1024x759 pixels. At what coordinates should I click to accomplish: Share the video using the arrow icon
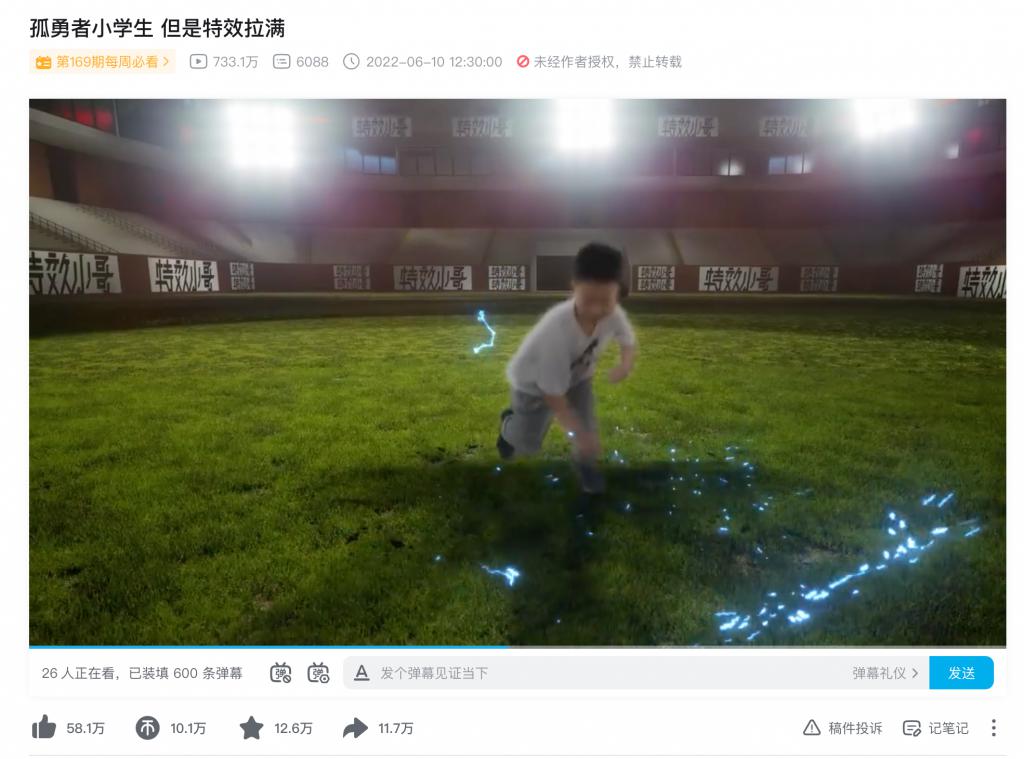355,728
